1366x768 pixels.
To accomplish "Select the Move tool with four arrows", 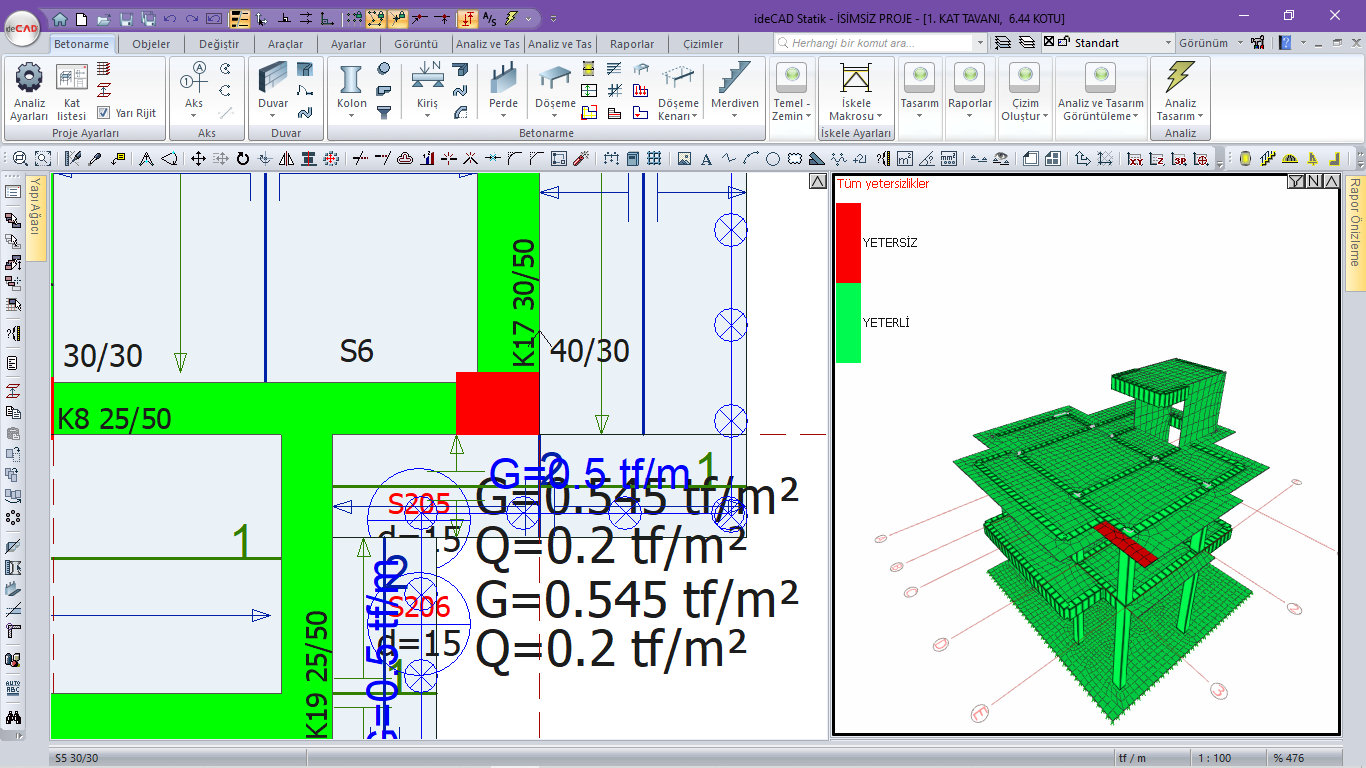I will 198,158.
